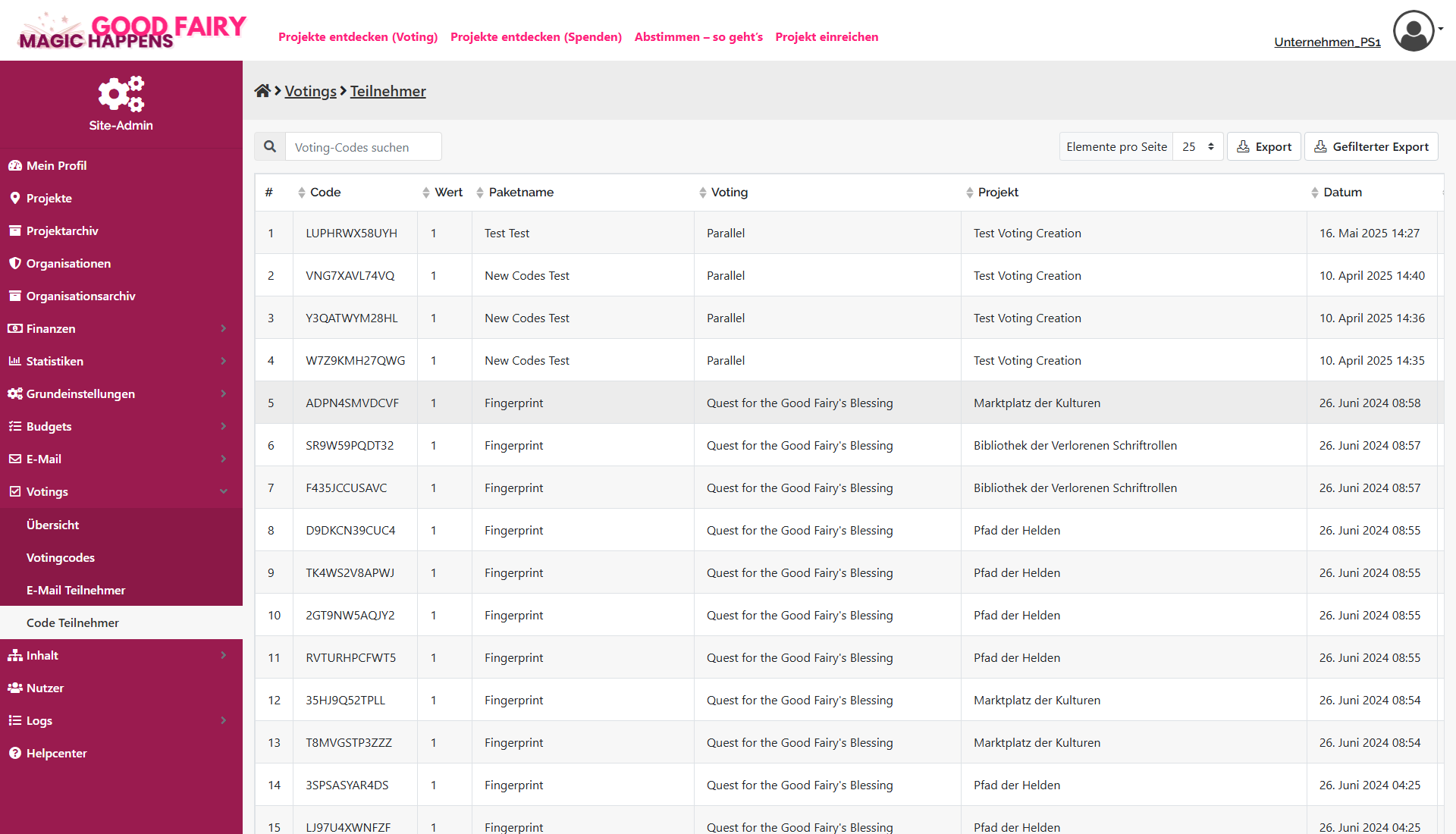Click the Unternehmen_PS1 username link
1456x834 pixels.
(1327, 42)
